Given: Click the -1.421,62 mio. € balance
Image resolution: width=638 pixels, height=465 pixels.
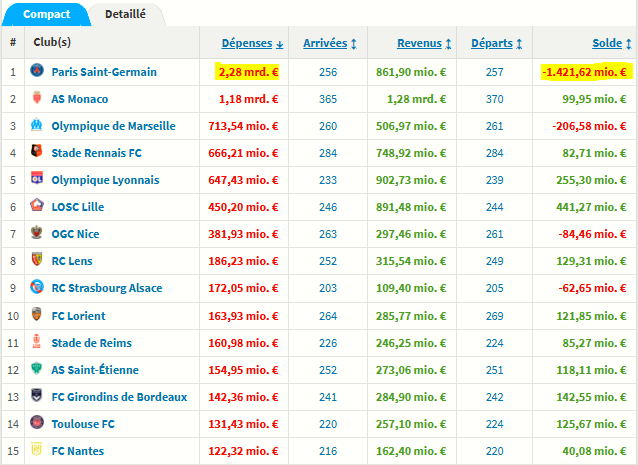Looking at the screenshot, I should (584, 72).
